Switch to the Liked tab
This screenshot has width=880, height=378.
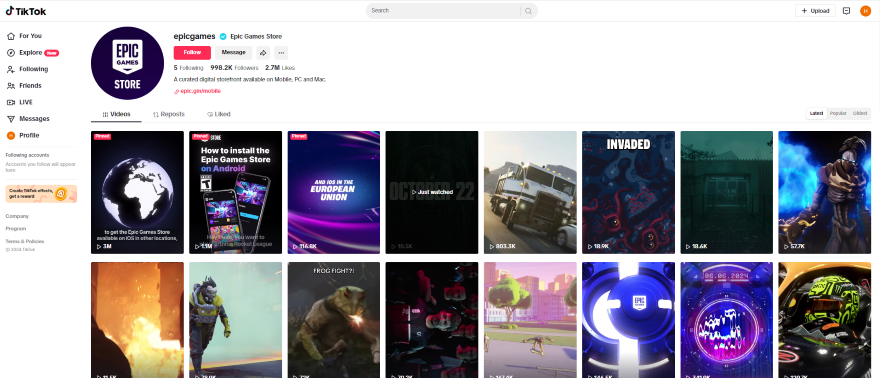218,114
